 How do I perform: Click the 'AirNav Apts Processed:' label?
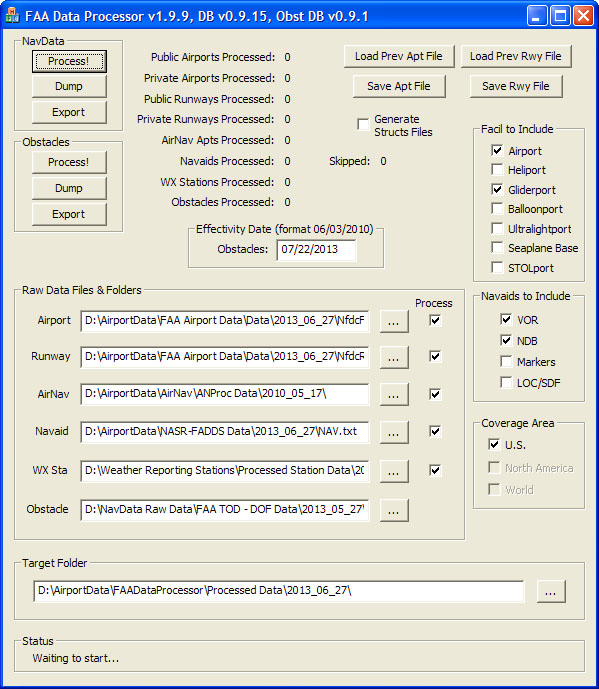click(218, 140)
